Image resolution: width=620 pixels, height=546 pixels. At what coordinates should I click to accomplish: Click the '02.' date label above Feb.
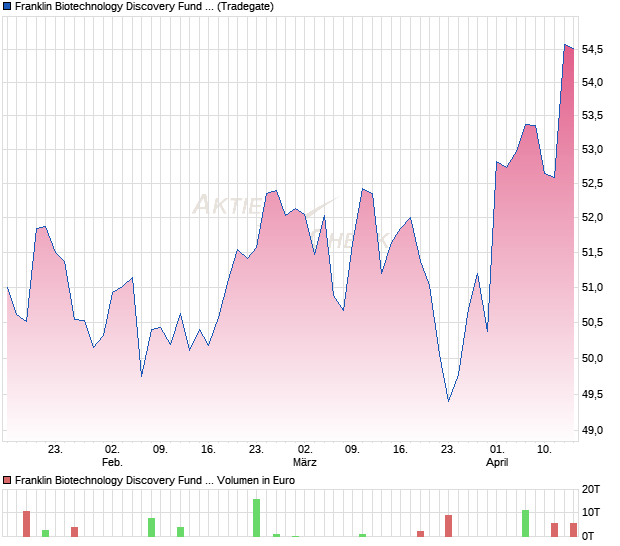click(112, 450)
